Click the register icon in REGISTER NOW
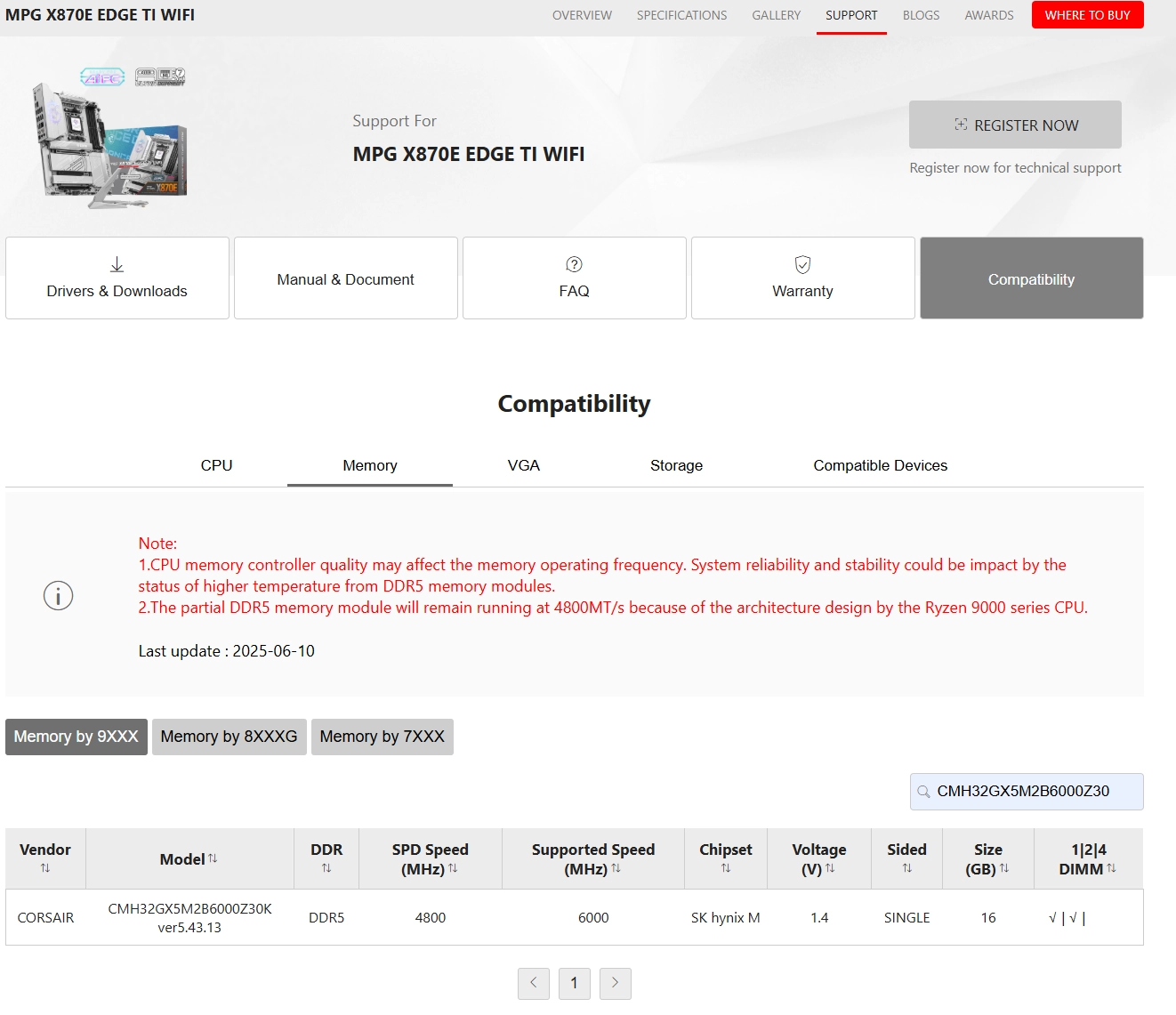Viewport: 1176px width, 1015px height. (x=961, y=125)
